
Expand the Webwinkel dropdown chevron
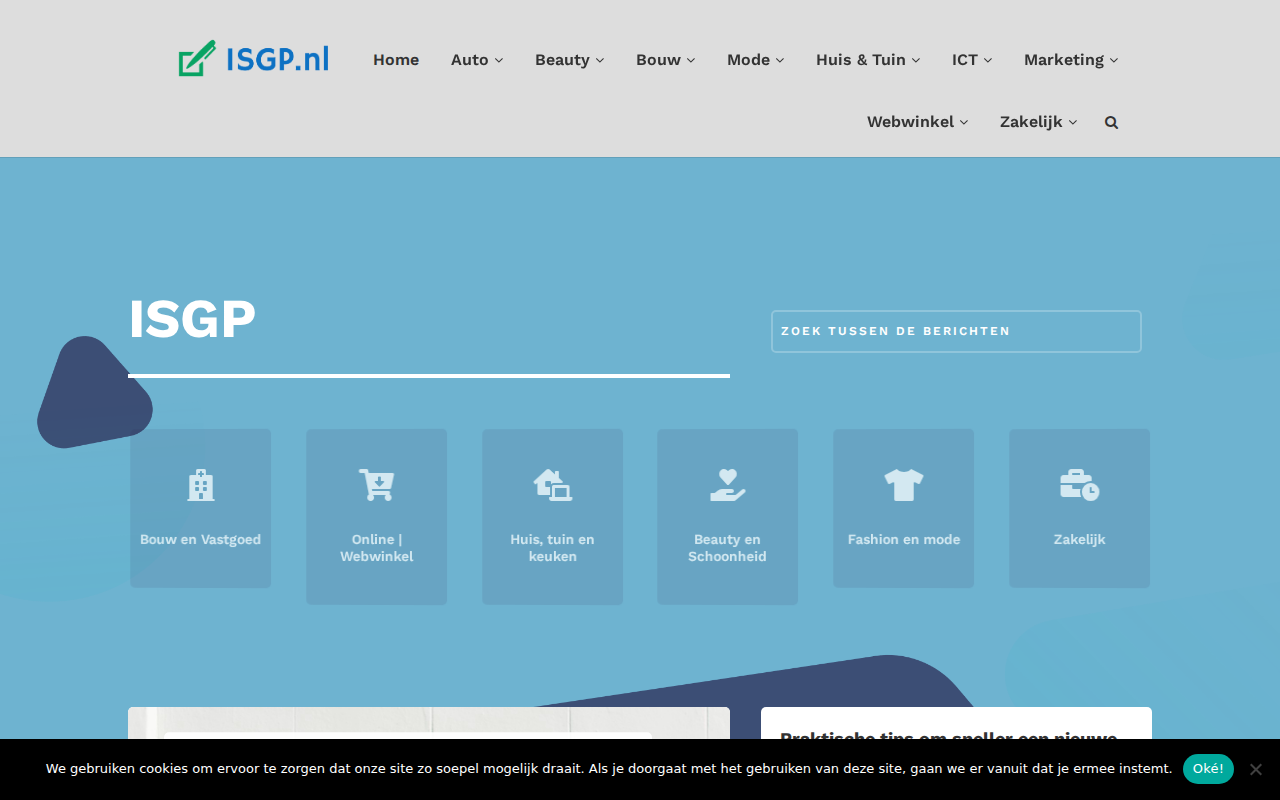[964, 122]
